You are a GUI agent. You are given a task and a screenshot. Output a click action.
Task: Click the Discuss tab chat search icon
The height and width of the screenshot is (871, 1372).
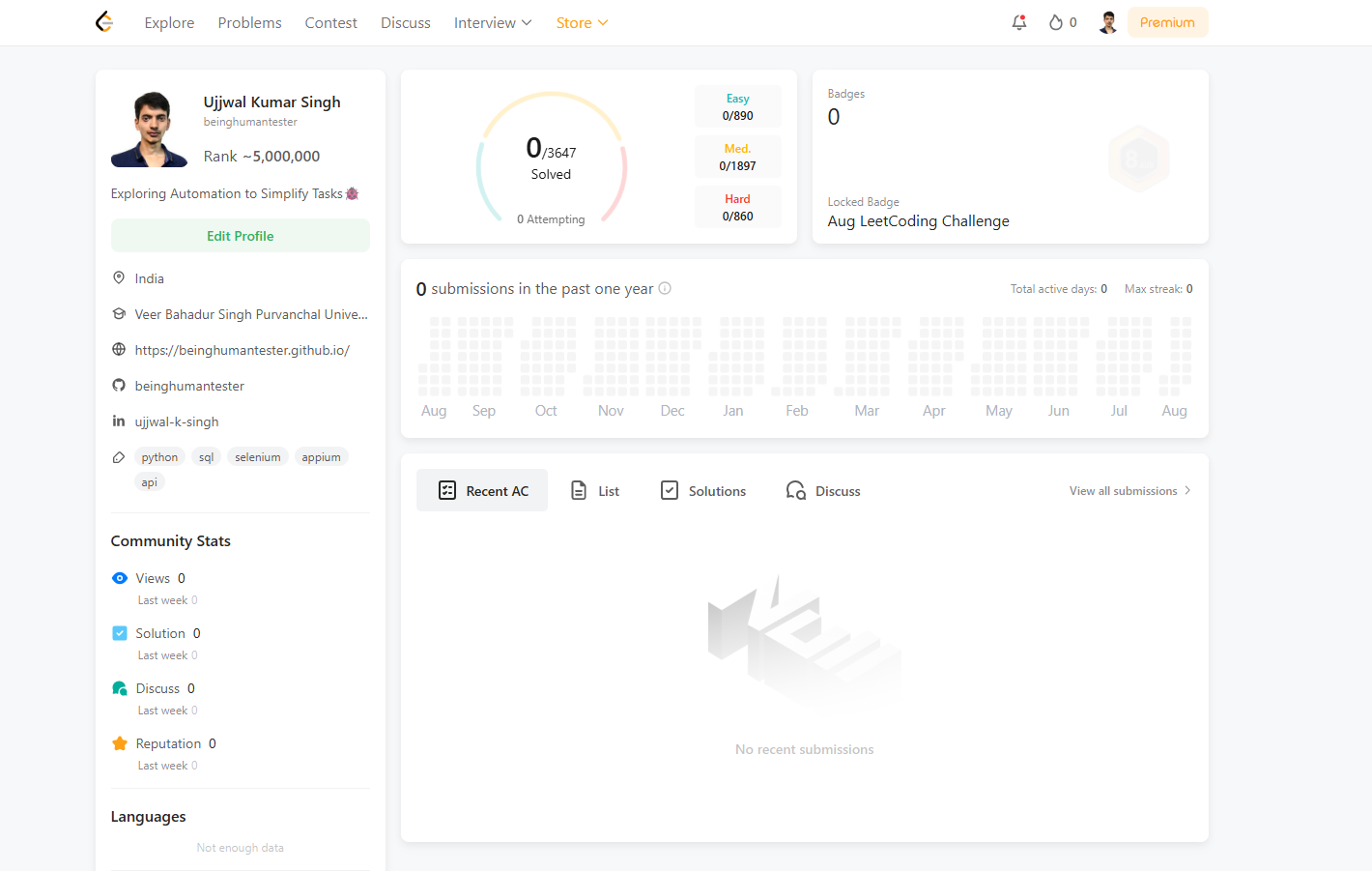pyautogui.click(x=796, y=490)
